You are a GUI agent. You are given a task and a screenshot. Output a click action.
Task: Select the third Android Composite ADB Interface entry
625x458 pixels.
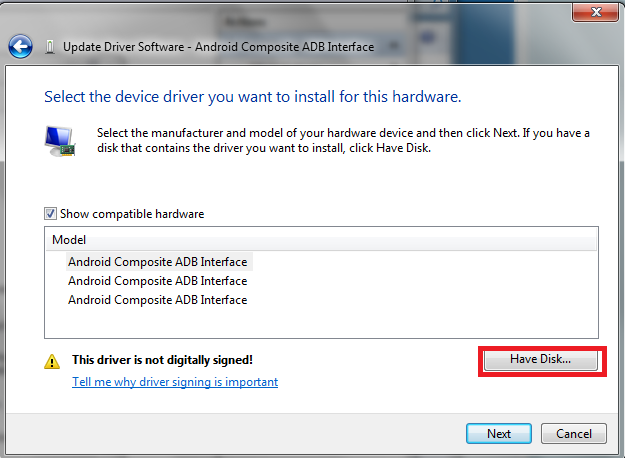(x=158, y=300)
